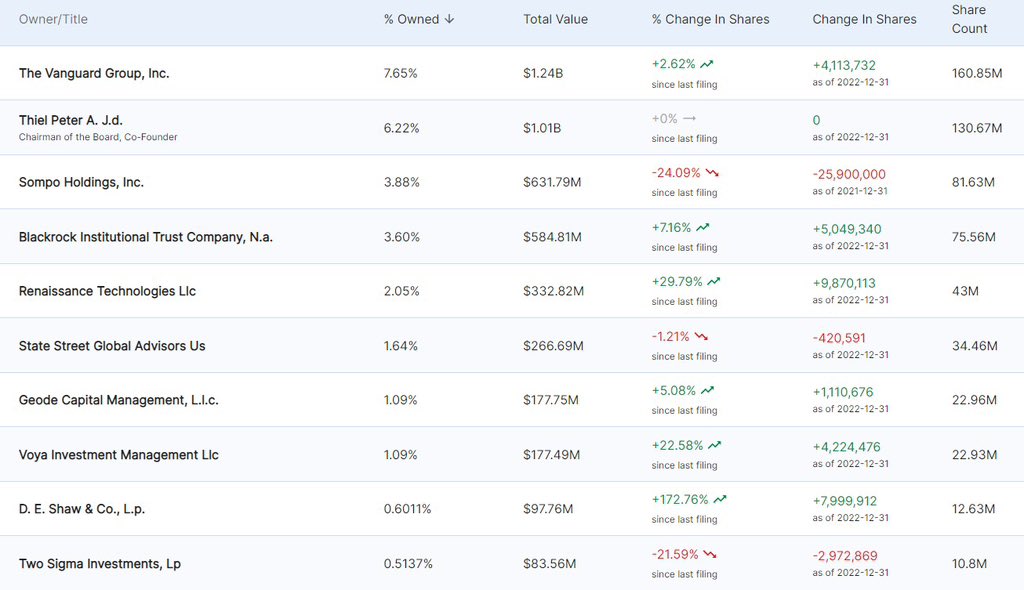
Task: Click the $332.82M total value
Action: [x=553, y=291]
